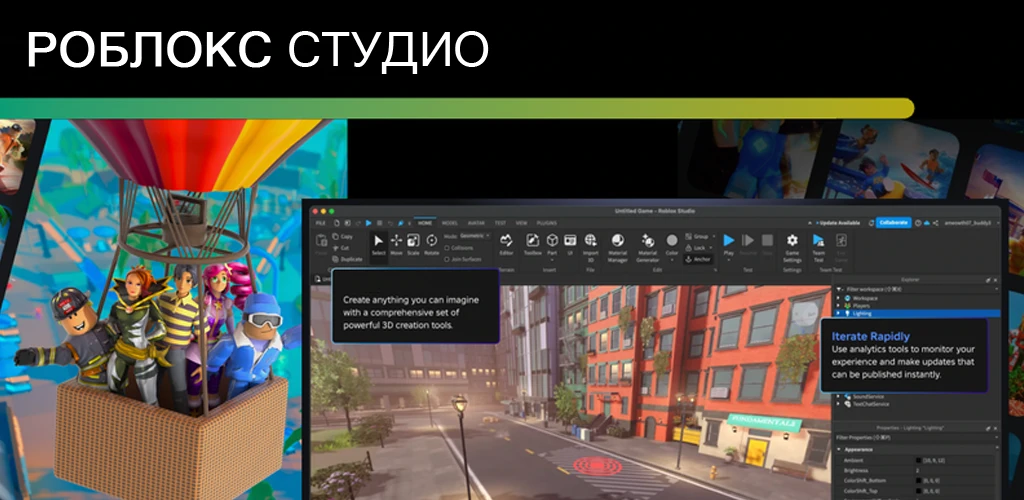Expand the Workspace tree node

[838, 298]
